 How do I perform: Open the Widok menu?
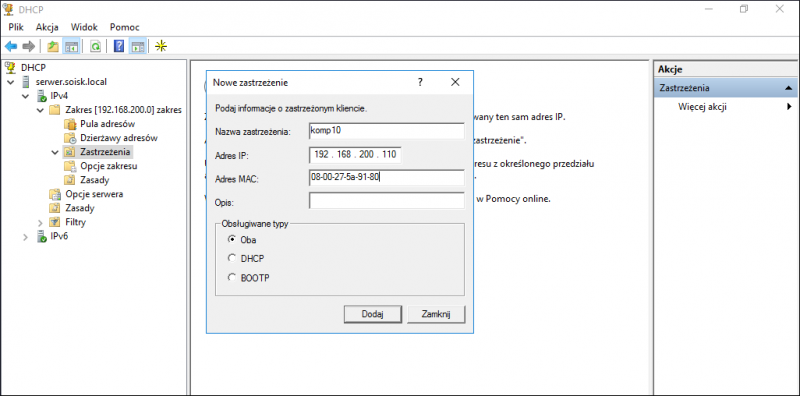[84, 27]
